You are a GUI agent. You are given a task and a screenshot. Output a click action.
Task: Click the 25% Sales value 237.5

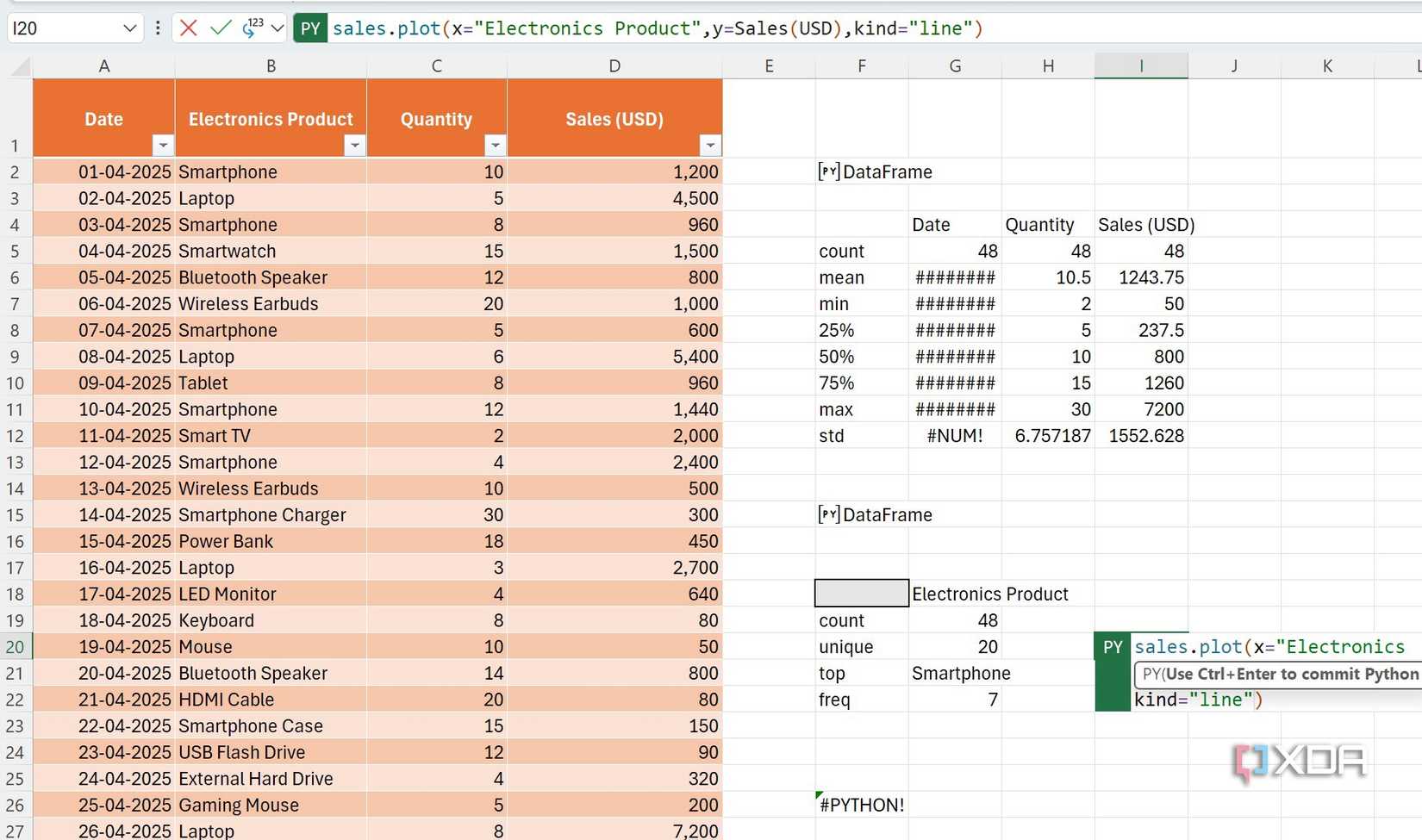click(1141, 330)
